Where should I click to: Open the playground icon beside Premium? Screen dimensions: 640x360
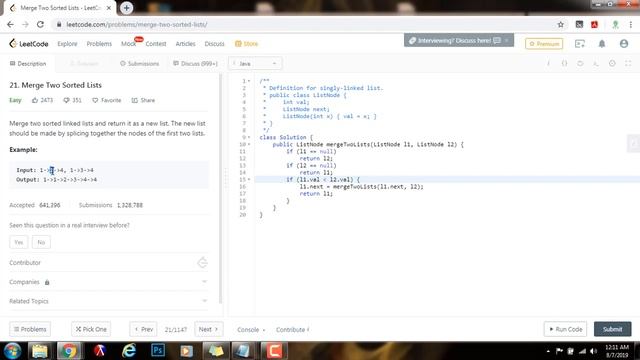(580, 44)
